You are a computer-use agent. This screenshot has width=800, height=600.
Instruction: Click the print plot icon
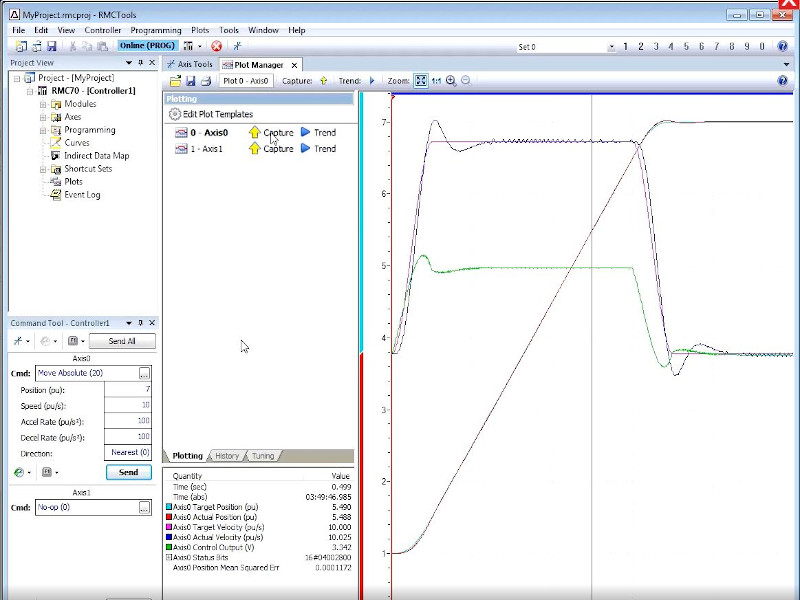(x=205, y=80)
